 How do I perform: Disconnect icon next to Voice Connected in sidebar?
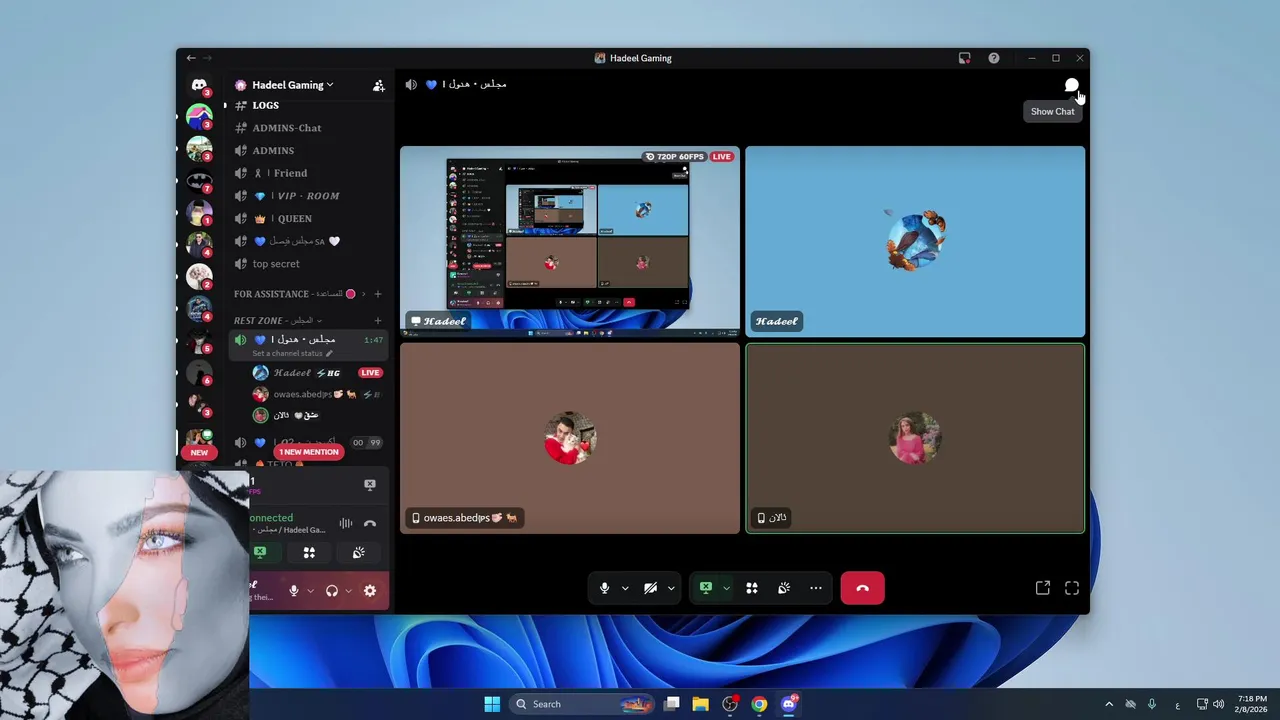coord(370,523)
